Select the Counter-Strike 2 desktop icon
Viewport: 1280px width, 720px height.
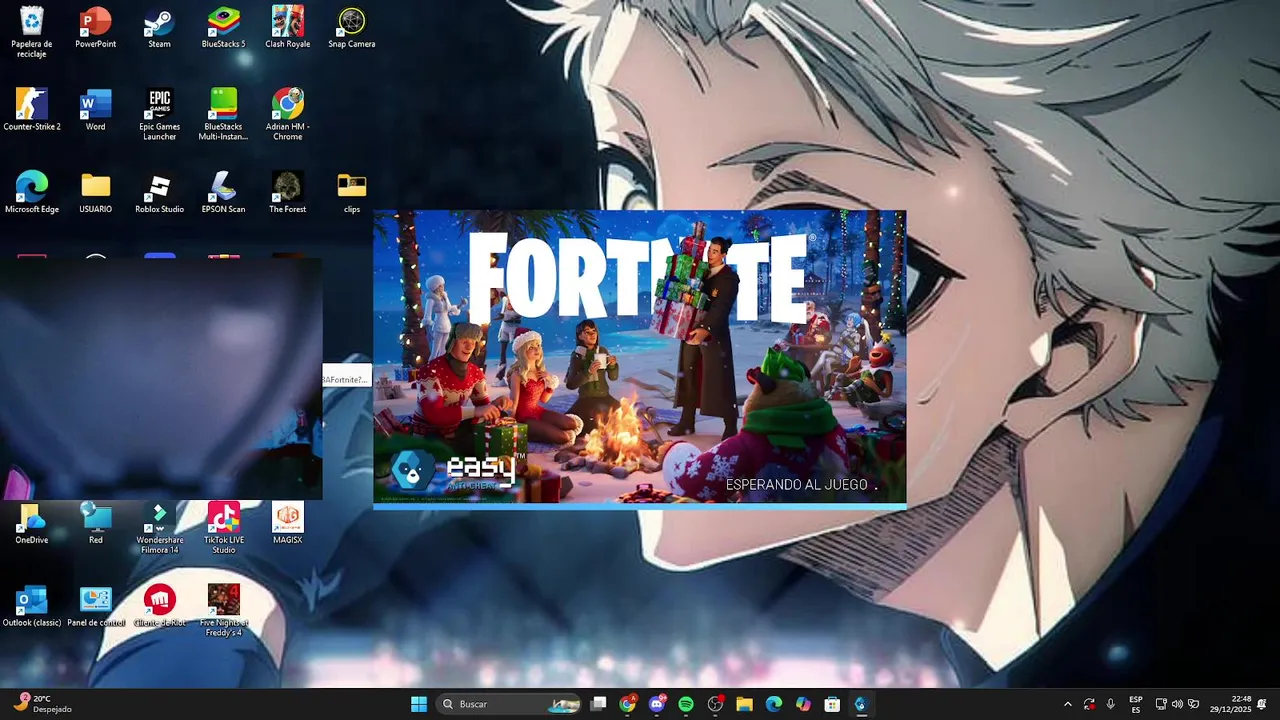coord(32,110)
